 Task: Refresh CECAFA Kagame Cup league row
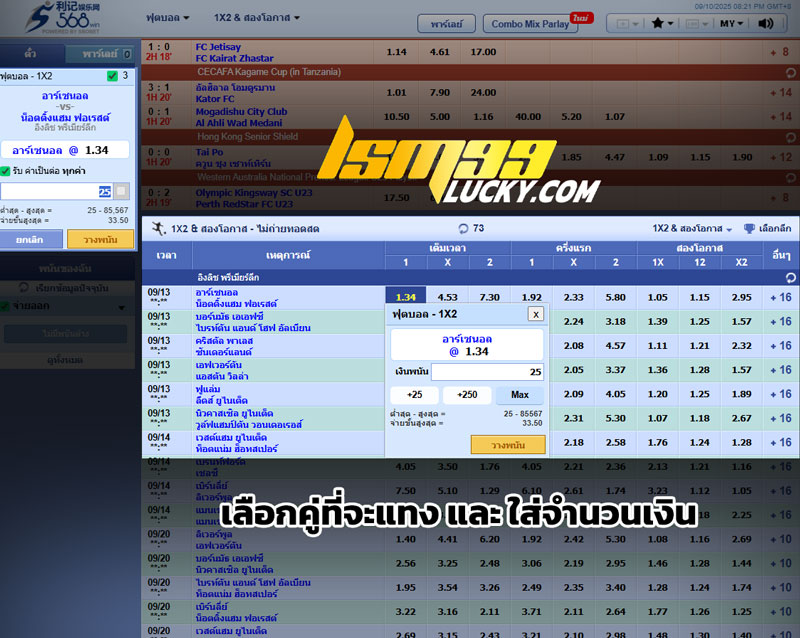(x=790, y=72)
